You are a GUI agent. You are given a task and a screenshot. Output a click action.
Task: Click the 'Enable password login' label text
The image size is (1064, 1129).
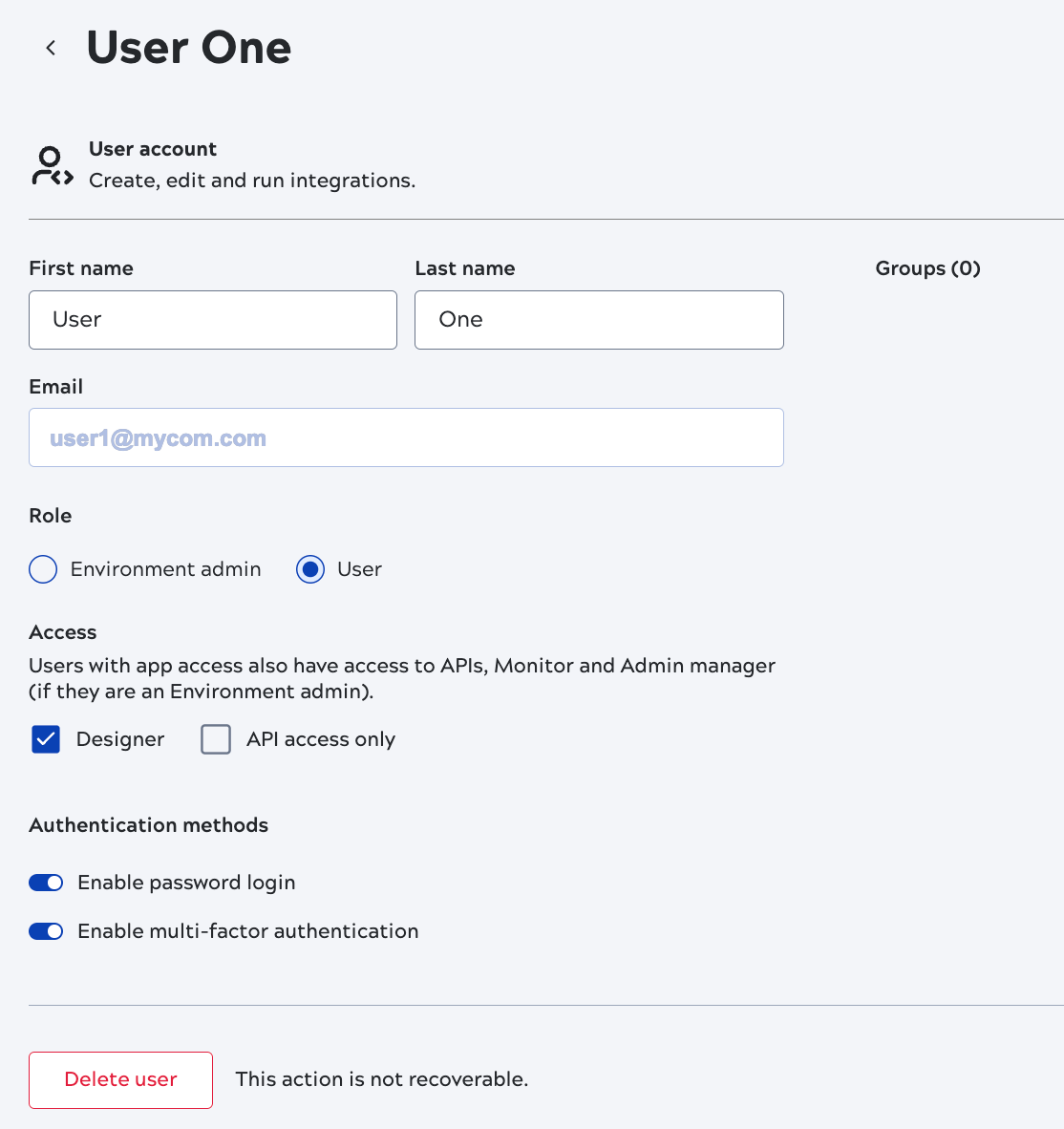pos(186,883)
